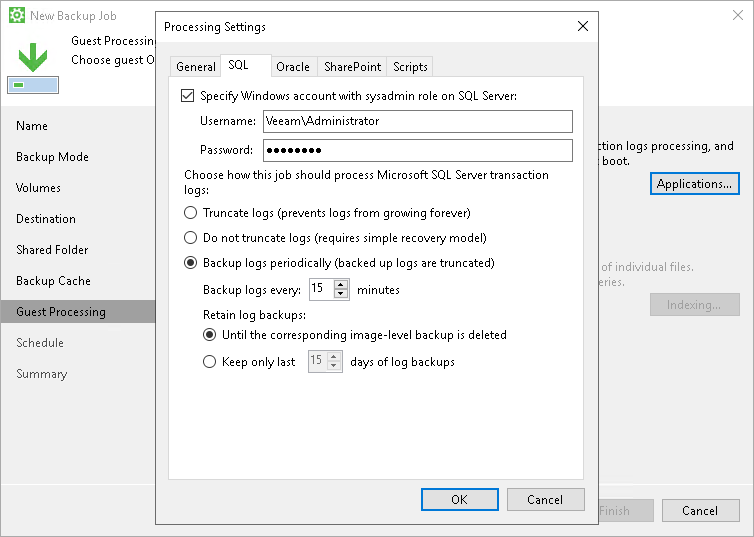
Task: Switch to the General tab
Action: click(x=195, y=66)
